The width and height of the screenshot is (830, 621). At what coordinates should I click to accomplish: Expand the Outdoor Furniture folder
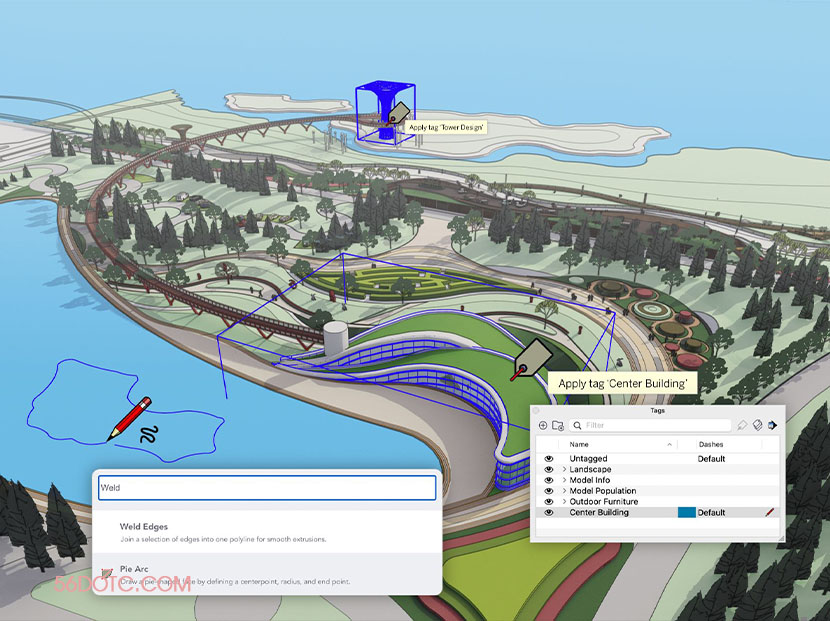point(564,502)
